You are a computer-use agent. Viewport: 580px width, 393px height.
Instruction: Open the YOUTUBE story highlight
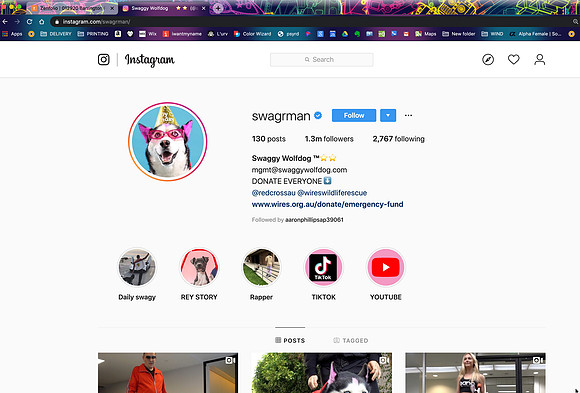tap(385, 267)
